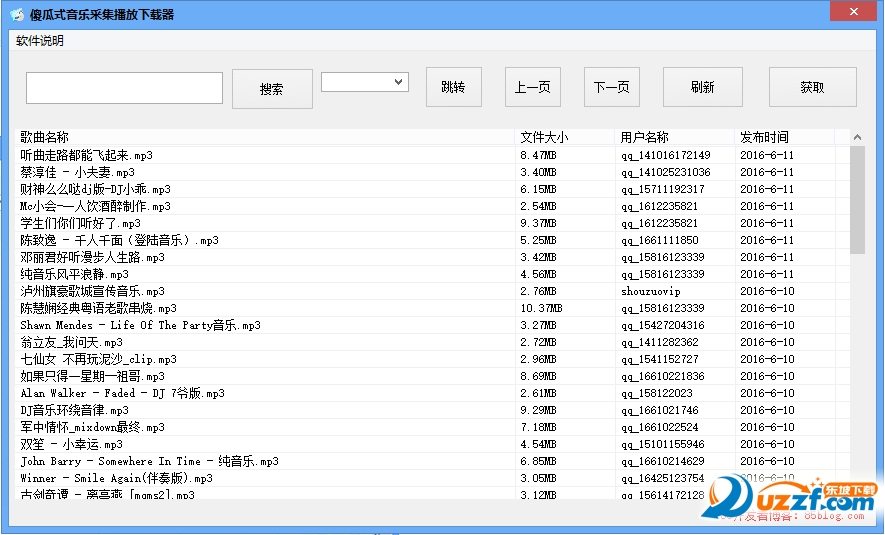The width and height of the screenshot is (885, 535).
Task: Click the 发布时间 column header
Action: 764,137
